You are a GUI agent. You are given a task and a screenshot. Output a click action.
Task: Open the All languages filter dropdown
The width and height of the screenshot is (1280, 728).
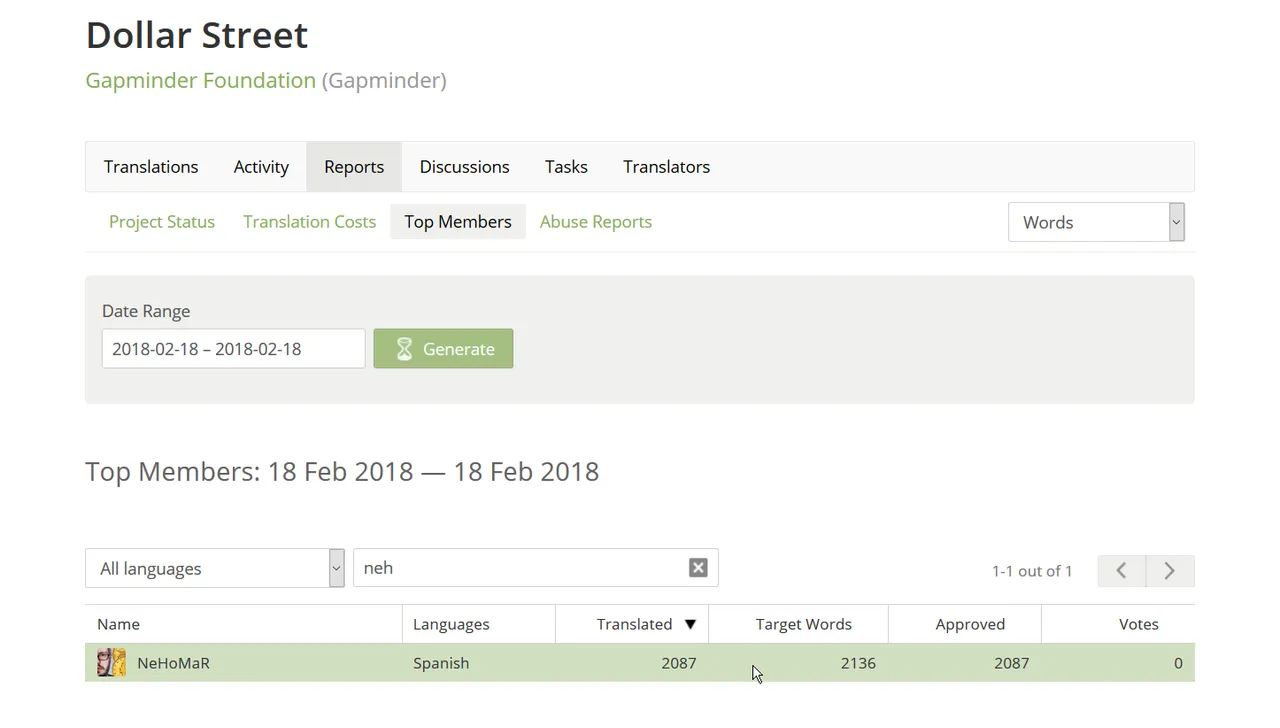[215, 568]
